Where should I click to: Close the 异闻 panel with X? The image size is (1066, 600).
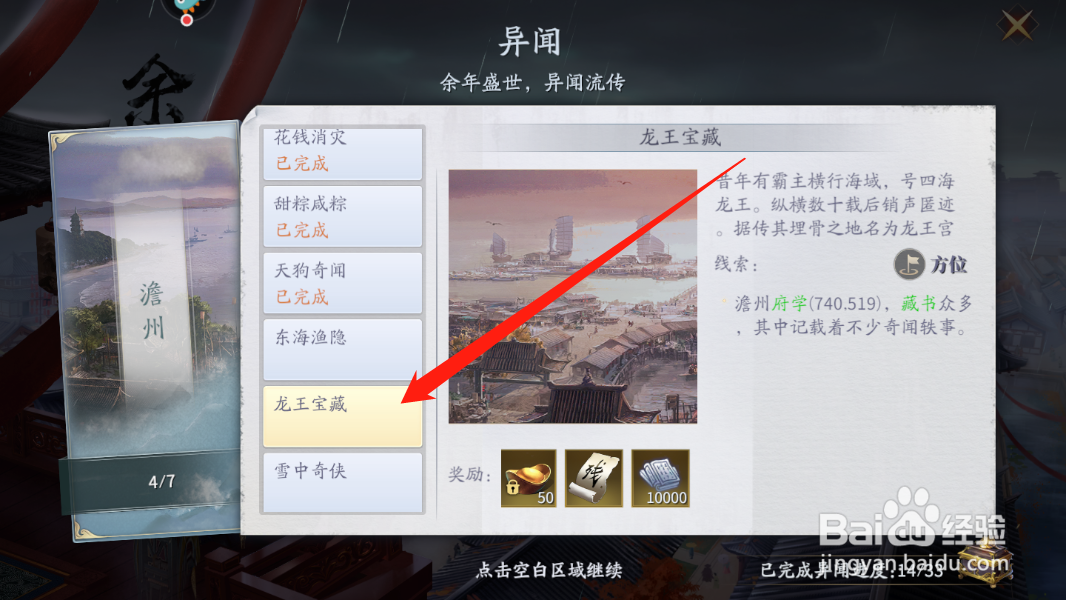point(1017,26)
